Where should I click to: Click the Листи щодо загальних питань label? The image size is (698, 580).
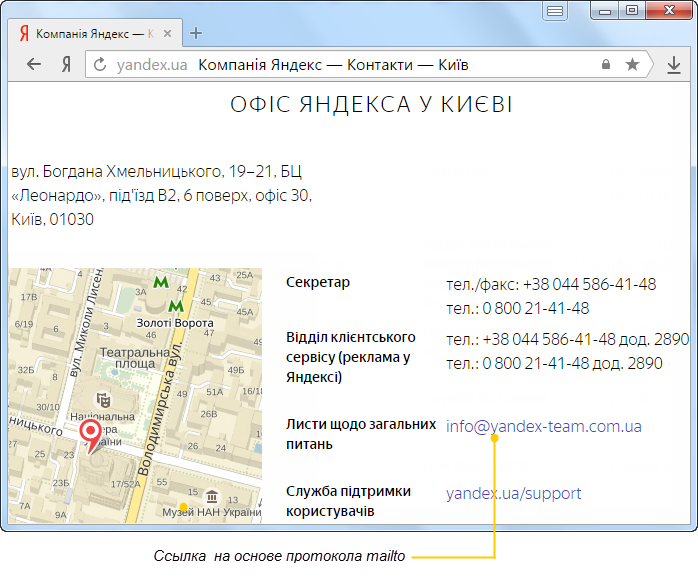click(361, 434)
